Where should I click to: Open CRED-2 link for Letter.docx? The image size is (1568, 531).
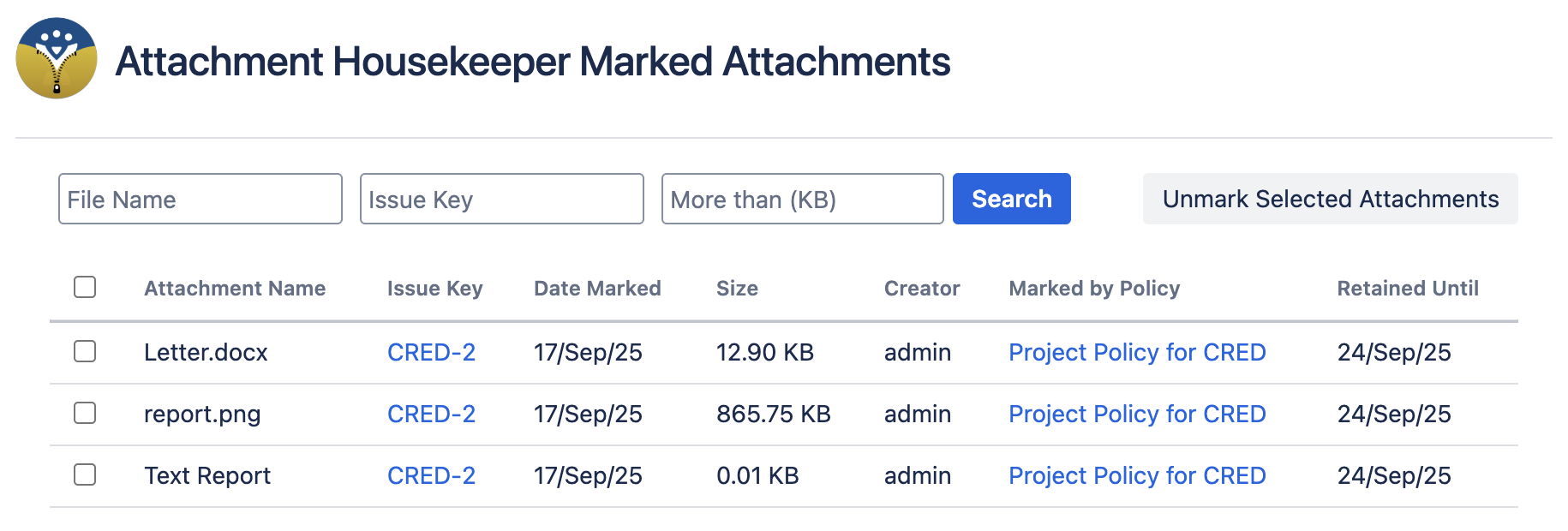[431, 352]
